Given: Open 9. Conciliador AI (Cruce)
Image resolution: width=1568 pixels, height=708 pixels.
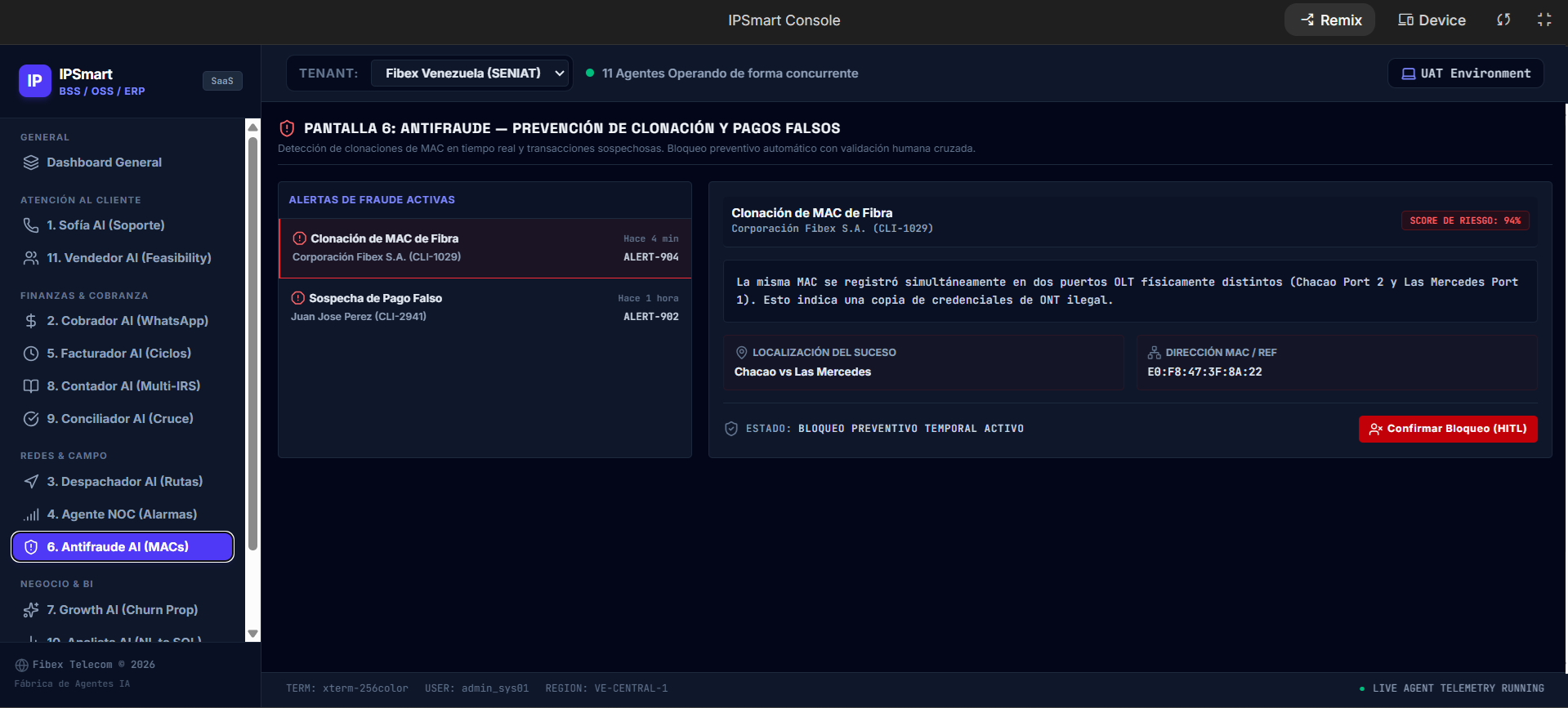Looking at the screenshot, I should [x=123, y=419].
